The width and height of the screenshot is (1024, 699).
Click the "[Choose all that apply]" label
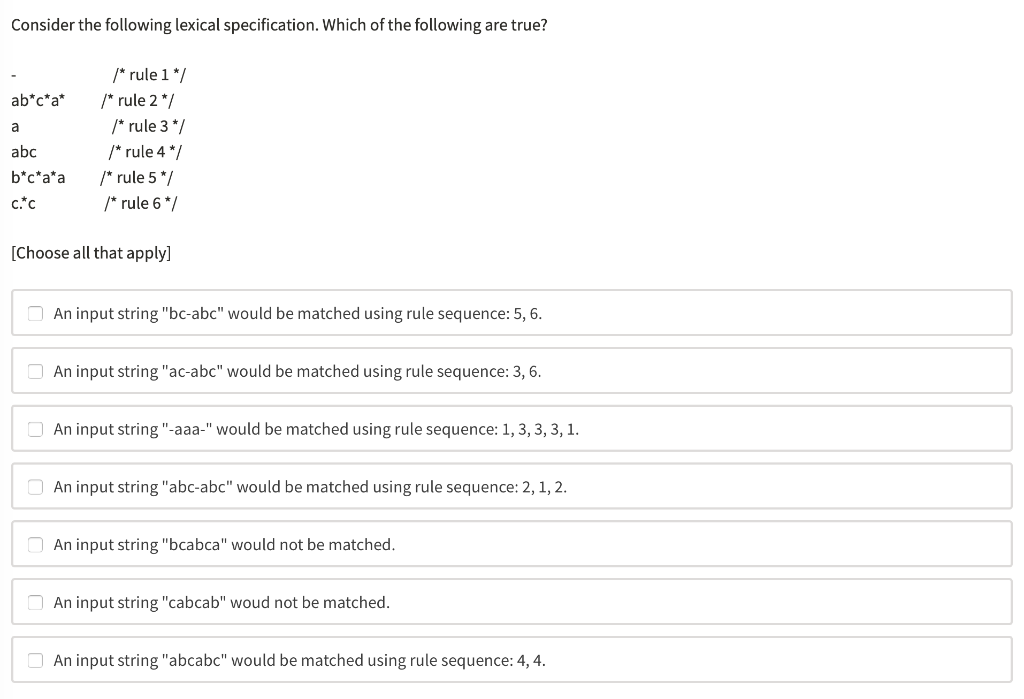tap(89, 253)
